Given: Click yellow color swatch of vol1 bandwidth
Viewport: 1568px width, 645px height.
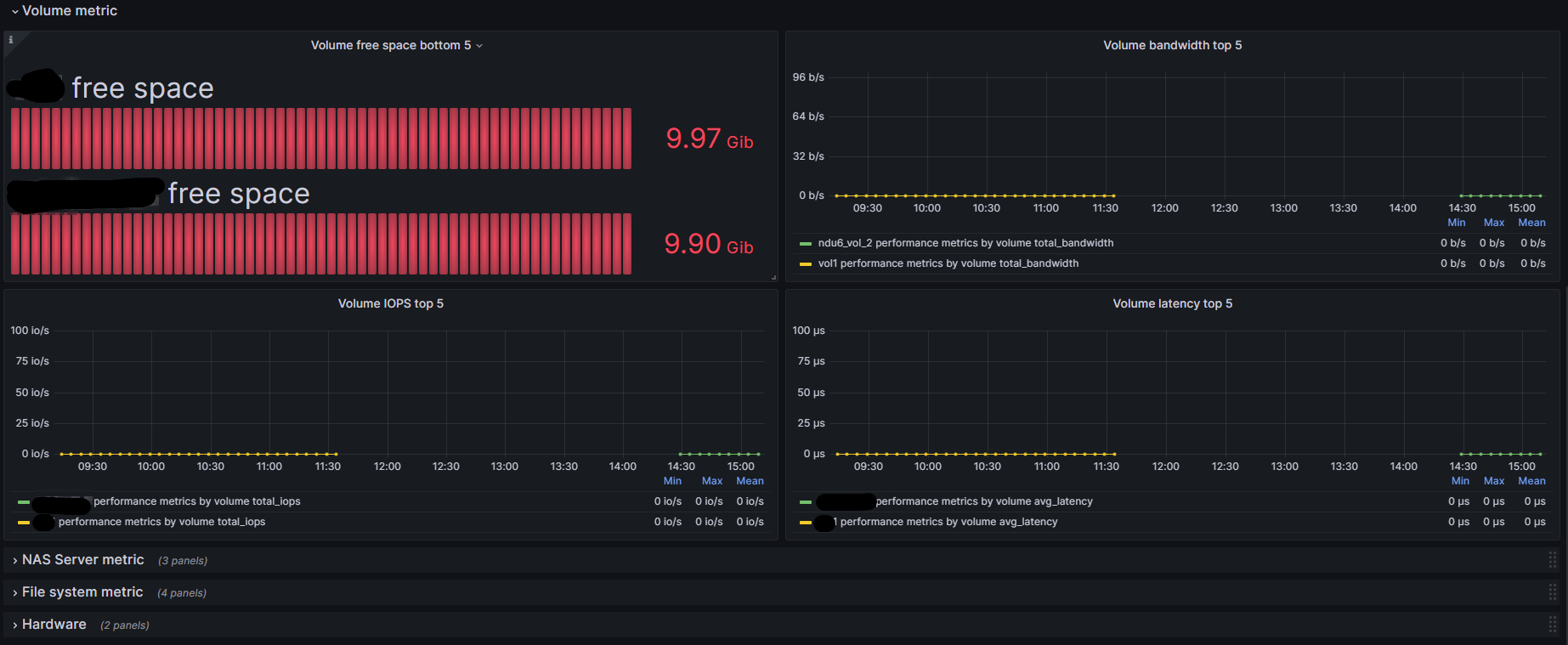Looking at the screenshot, I should (x=806, y=264).
